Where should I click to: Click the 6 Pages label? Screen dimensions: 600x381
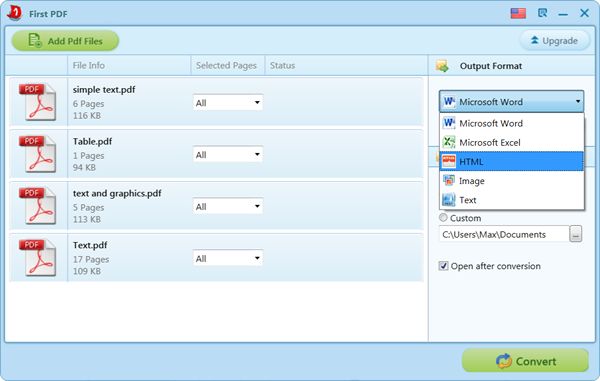(x=88, y=104)
